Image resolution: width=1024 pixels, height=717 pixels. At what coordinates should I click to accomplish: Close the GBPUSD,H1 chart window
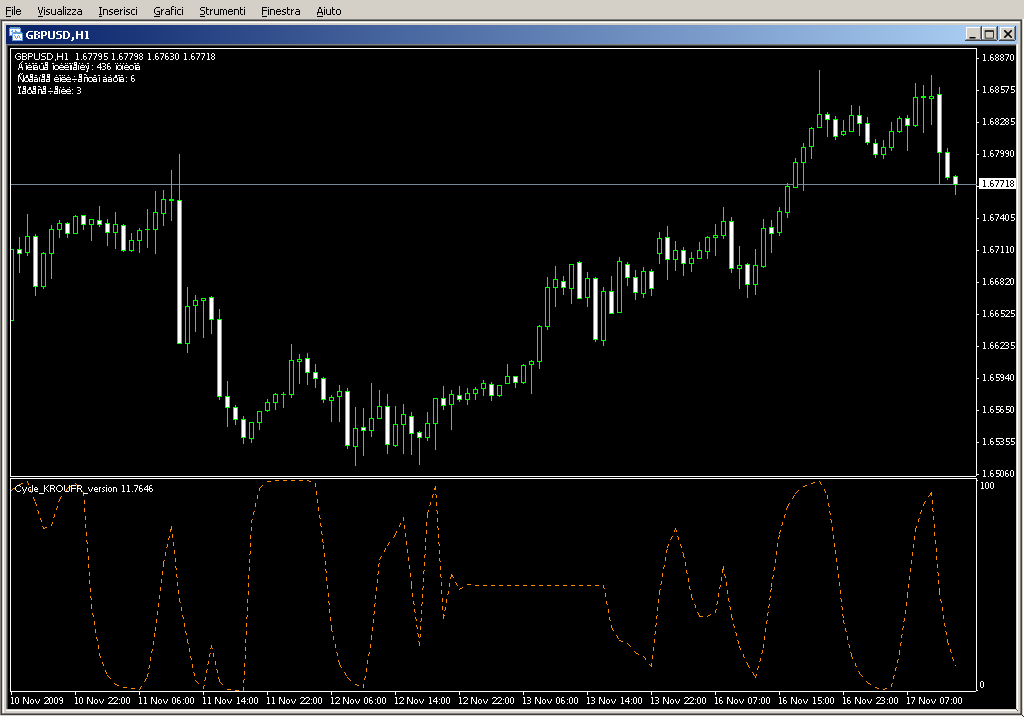1008,34
